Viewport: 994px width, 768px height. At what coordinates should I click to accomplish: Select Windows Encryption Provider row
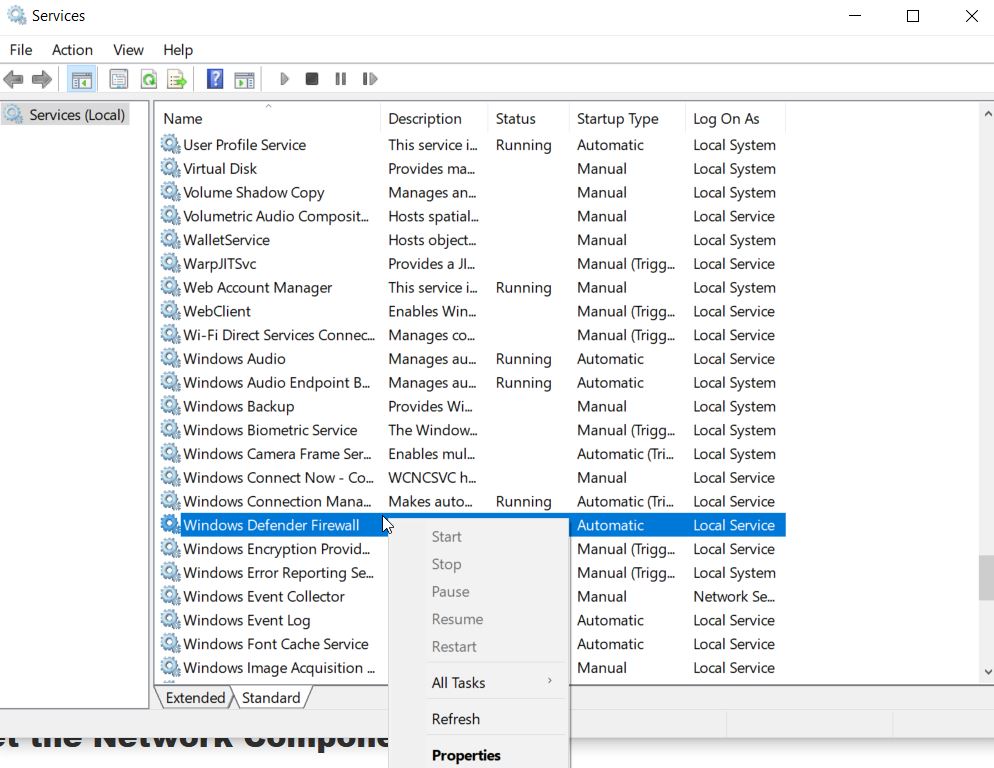[x=276, y=549]
